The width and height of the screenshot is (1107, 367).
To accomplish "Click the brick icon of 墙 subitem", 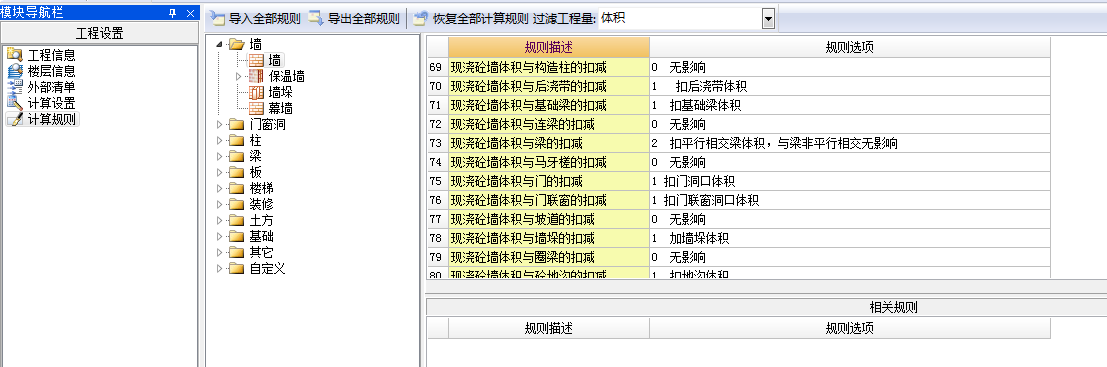I will (256, 61).
